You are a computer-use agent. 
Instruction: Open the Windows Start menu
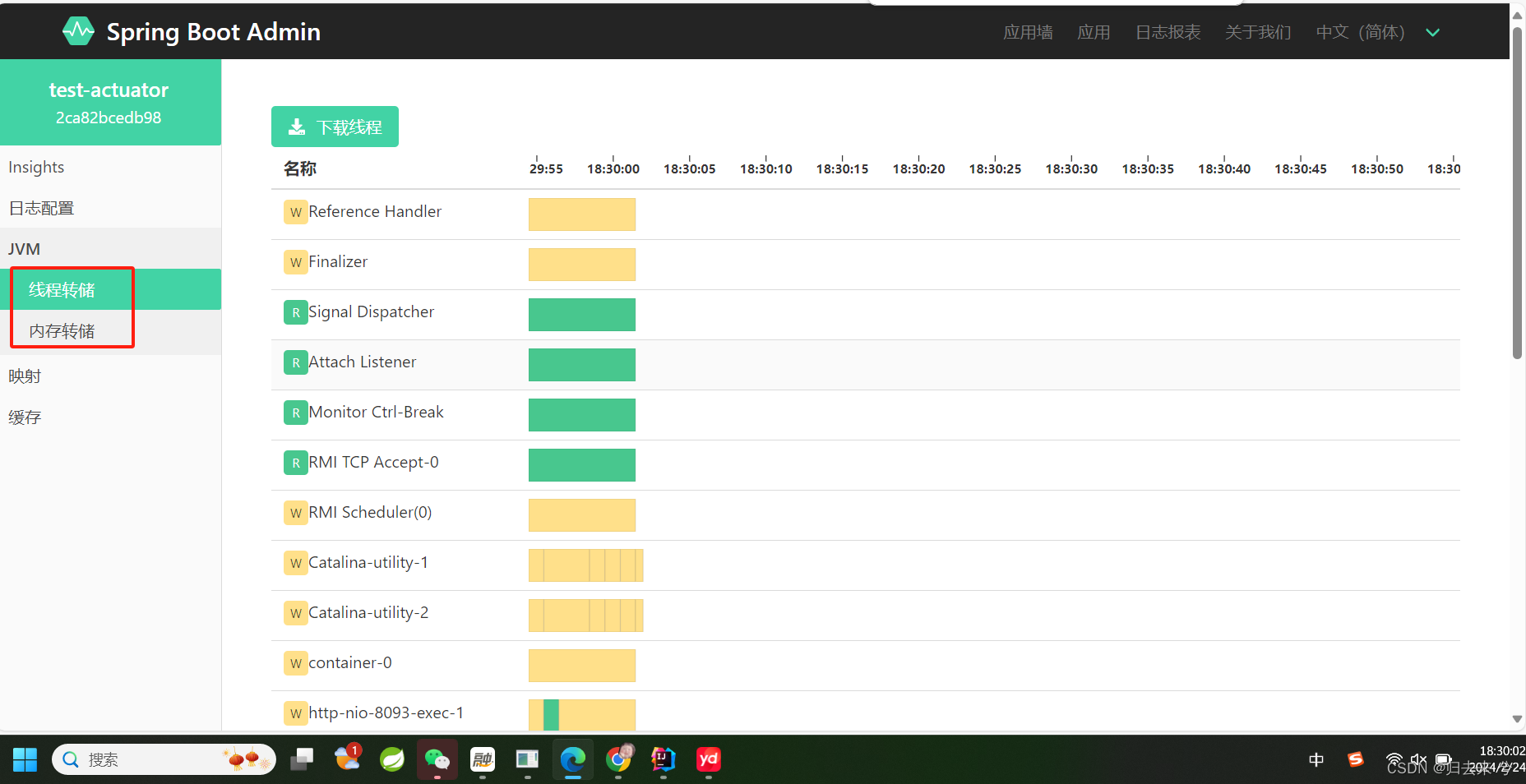25,759
